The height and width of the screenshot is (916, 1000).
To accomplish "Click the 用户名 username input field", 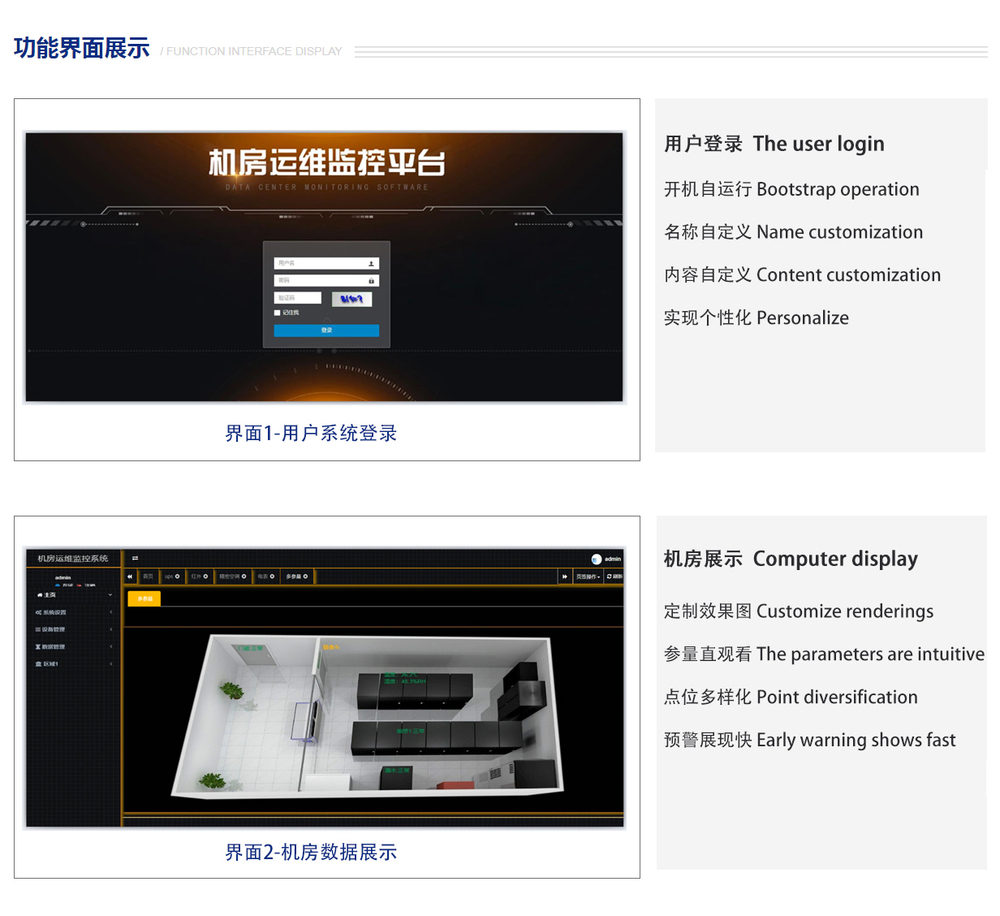I will pyautogui.click(x=320, y=264).
